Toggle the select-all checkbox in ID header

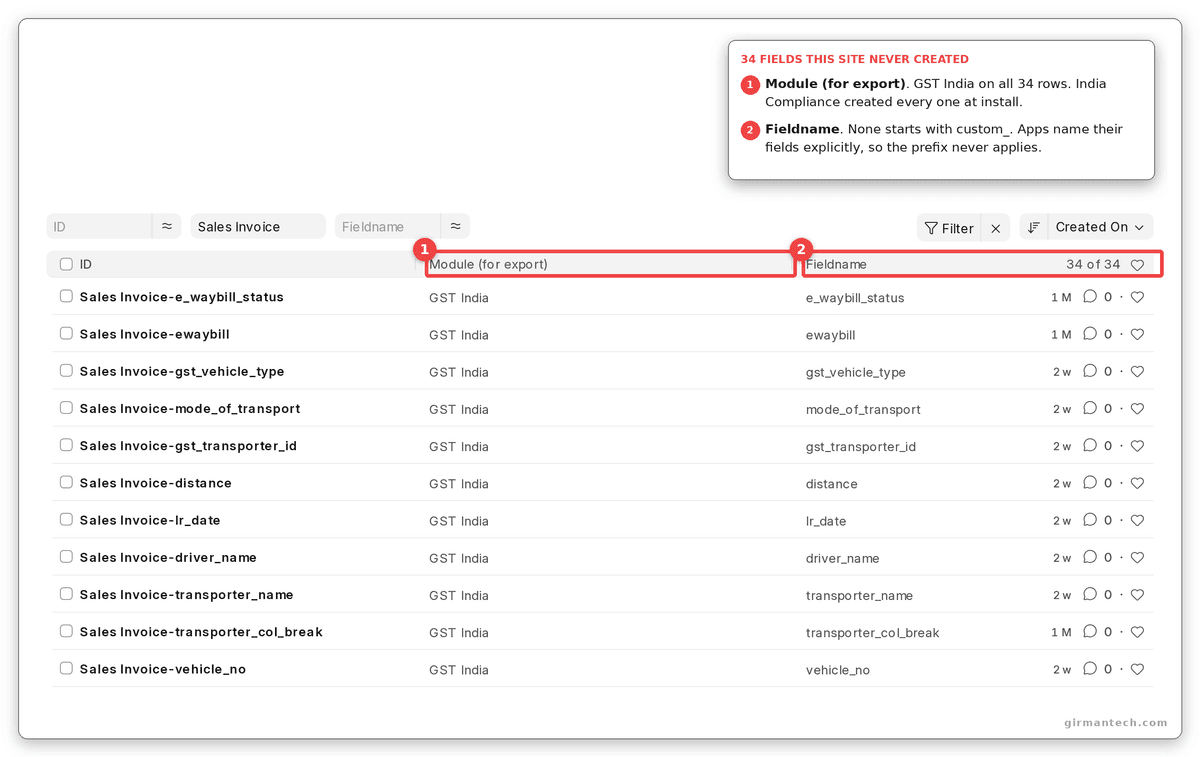[66, 264]
